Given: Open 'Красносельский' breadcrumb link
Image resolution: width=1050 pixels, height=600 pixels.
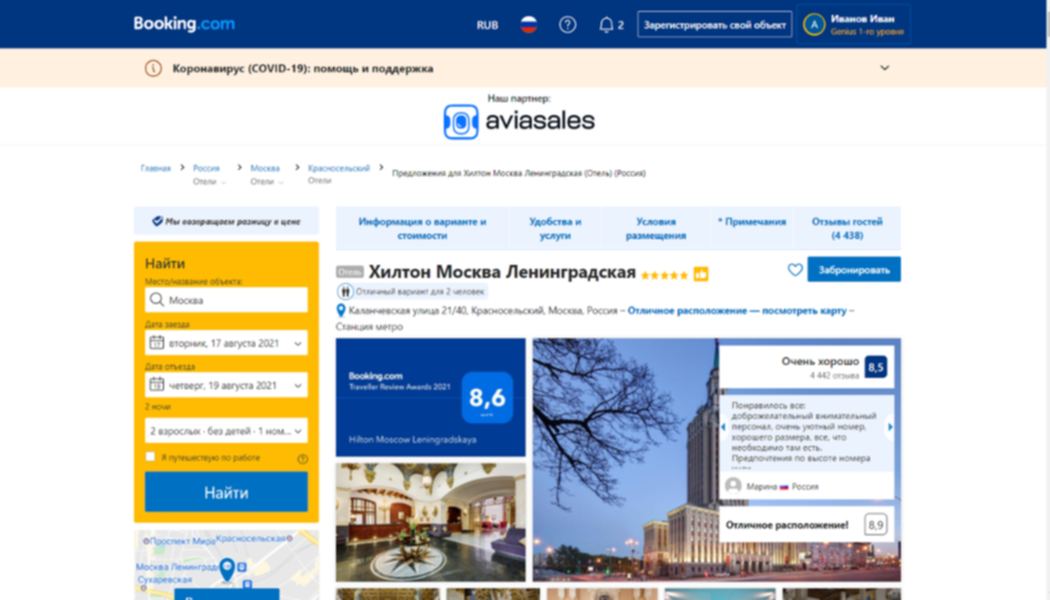Looking at the screenshot, I should 338,168.
